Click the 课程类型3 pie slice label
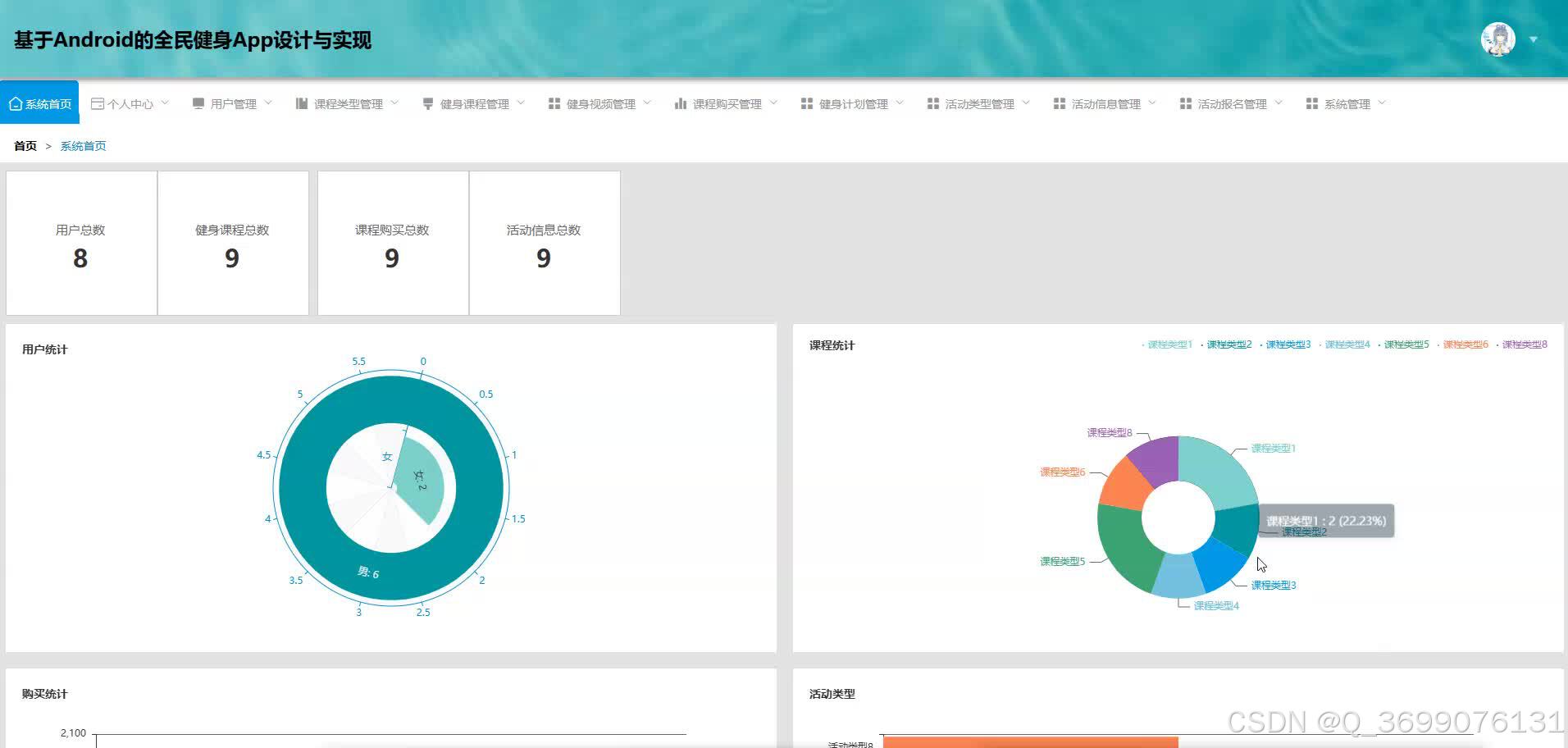The image size is (1568, 748). tap(1274, 585)
